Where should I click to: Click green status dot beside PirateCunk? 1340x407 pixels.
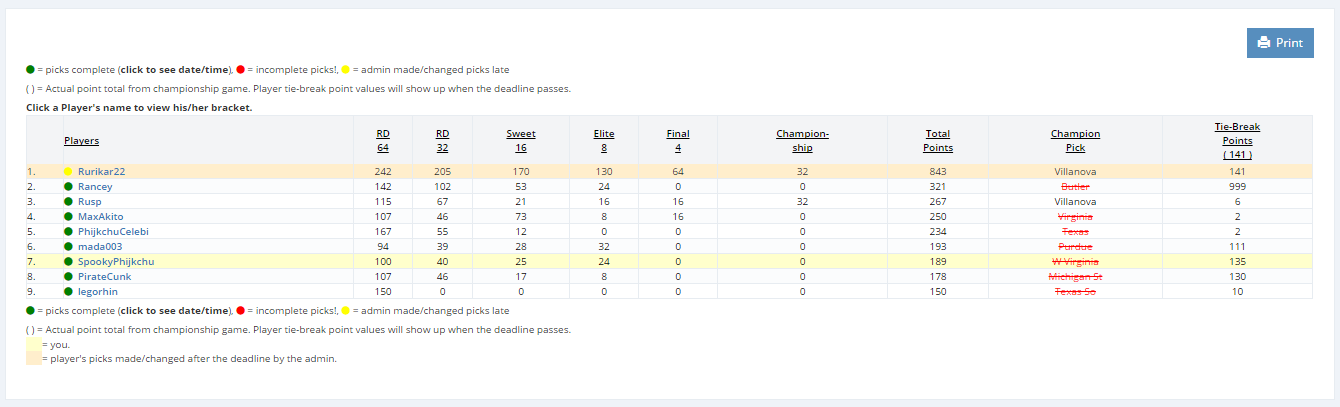68,276
